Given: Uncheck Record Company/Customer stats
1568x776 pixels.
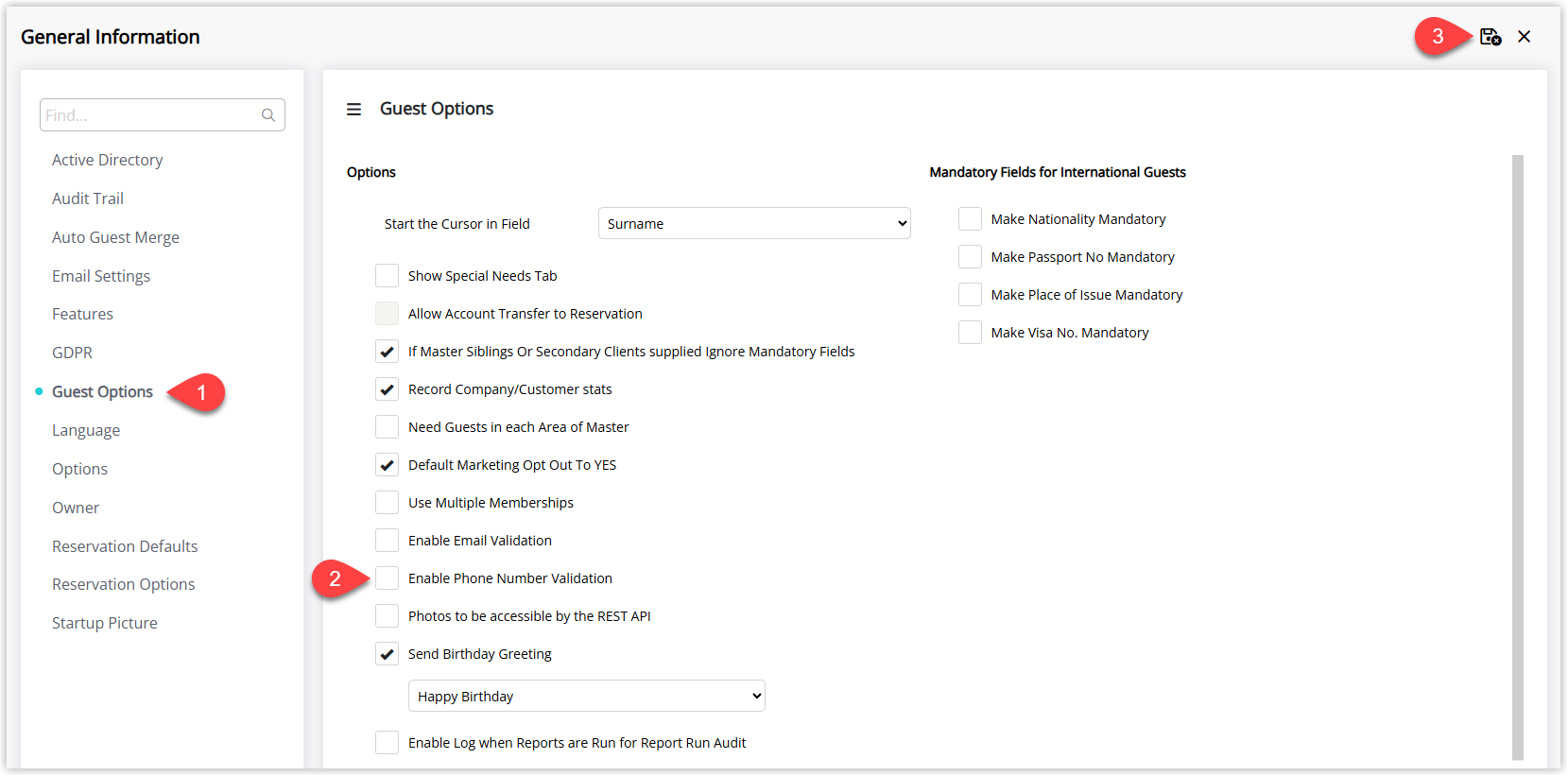Looking at the screenshot, I should (x=387, y=389).
